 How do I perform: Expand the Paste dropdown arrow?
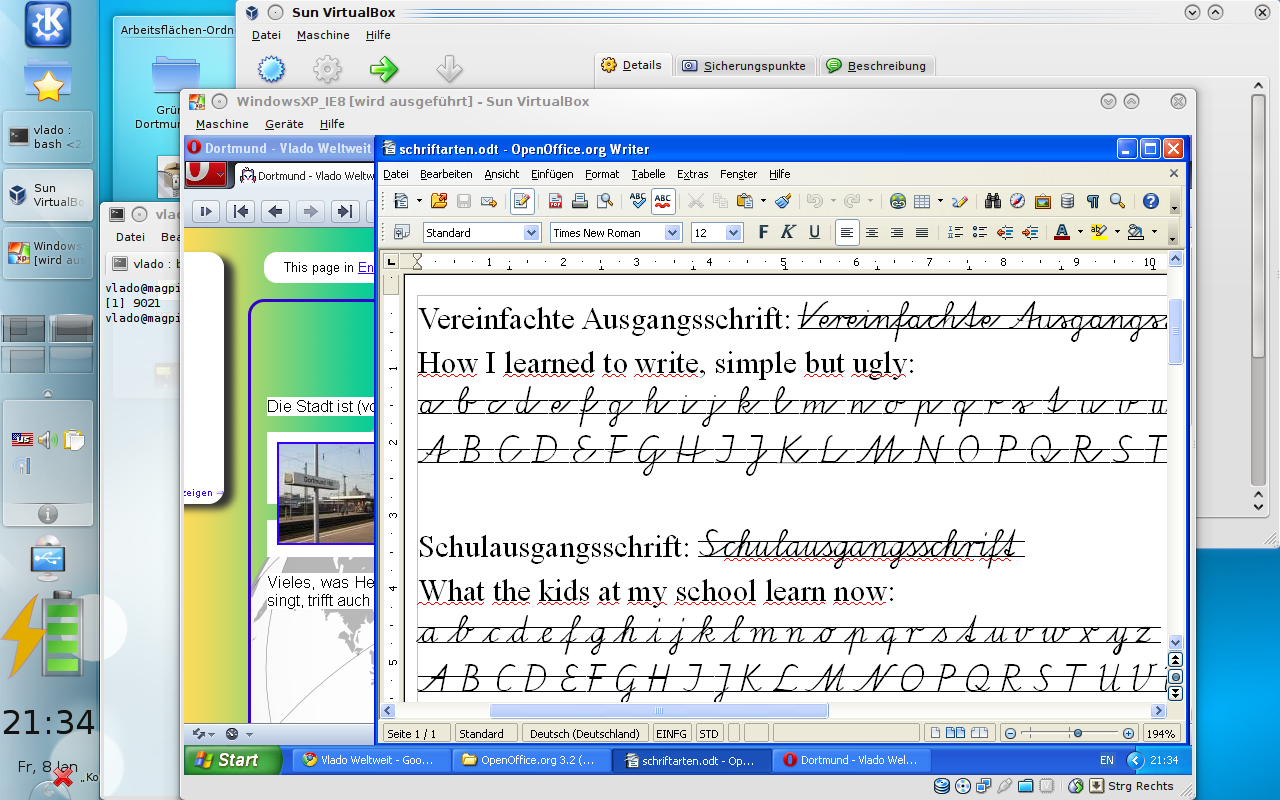tap(763, 201)
